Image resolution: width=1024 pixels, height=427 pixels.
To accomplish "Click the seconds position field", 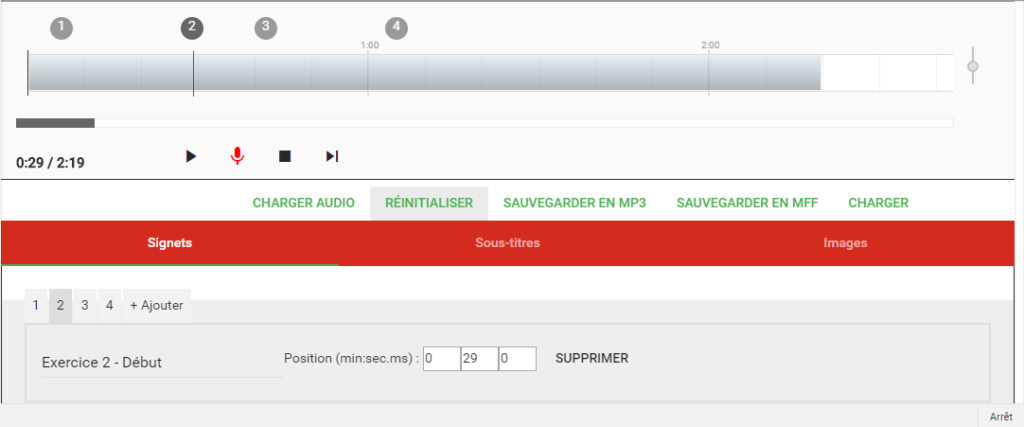I will (x=478, y=358).
